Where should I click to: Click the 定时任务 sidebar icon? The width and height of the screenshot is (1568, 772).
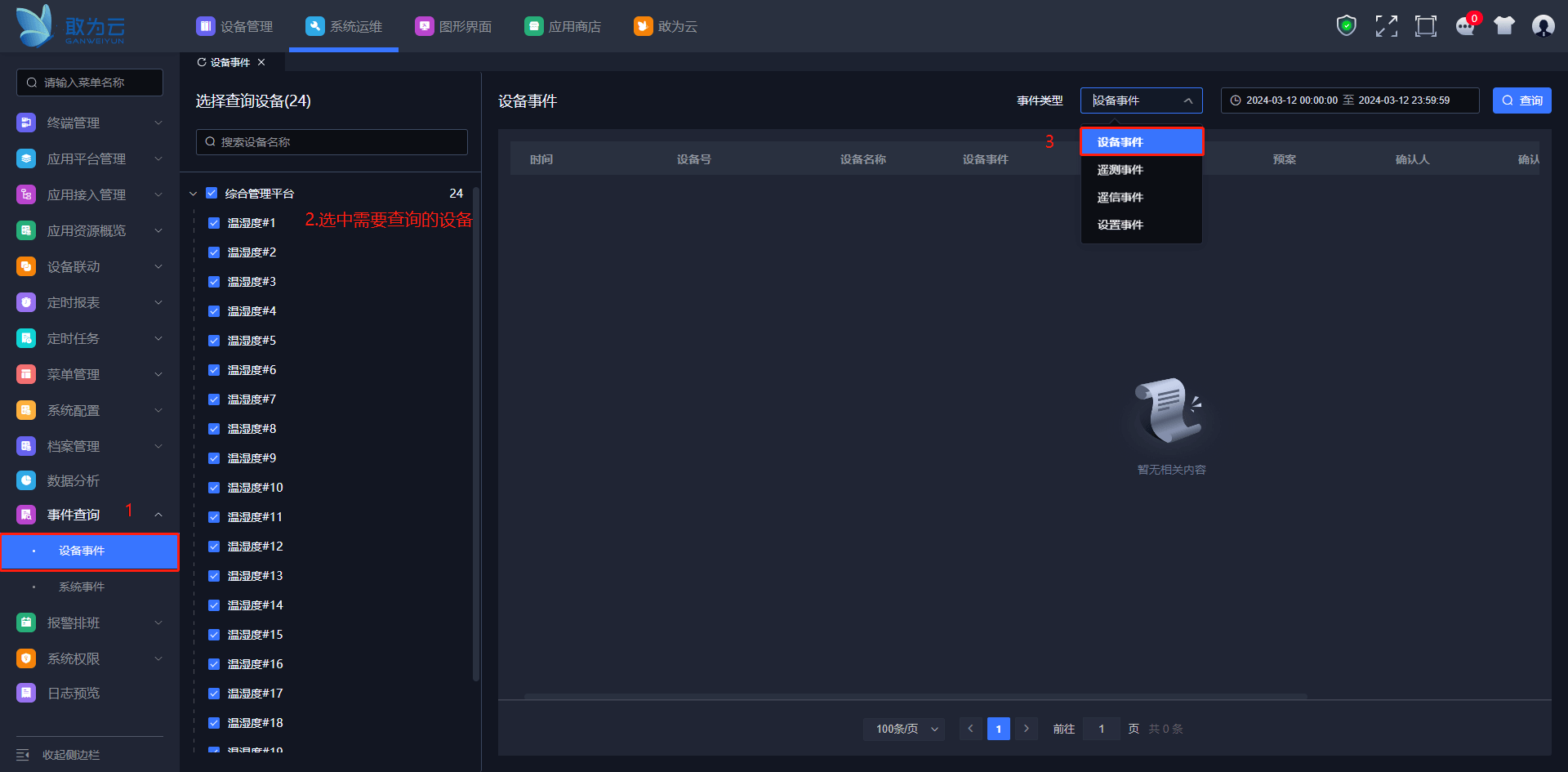click(26, 338)
